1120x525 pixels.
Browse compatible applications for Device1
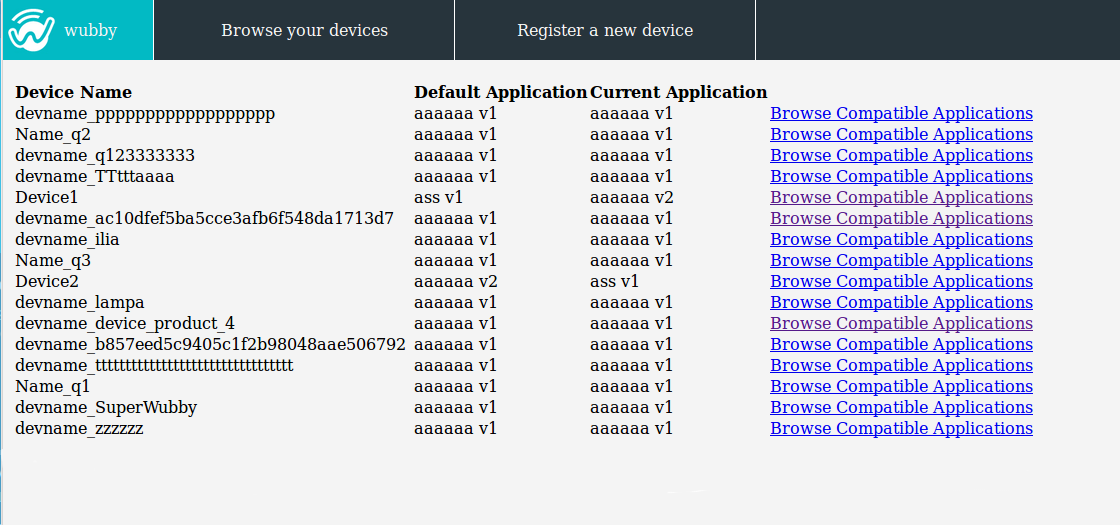click(x=901, y=197)
